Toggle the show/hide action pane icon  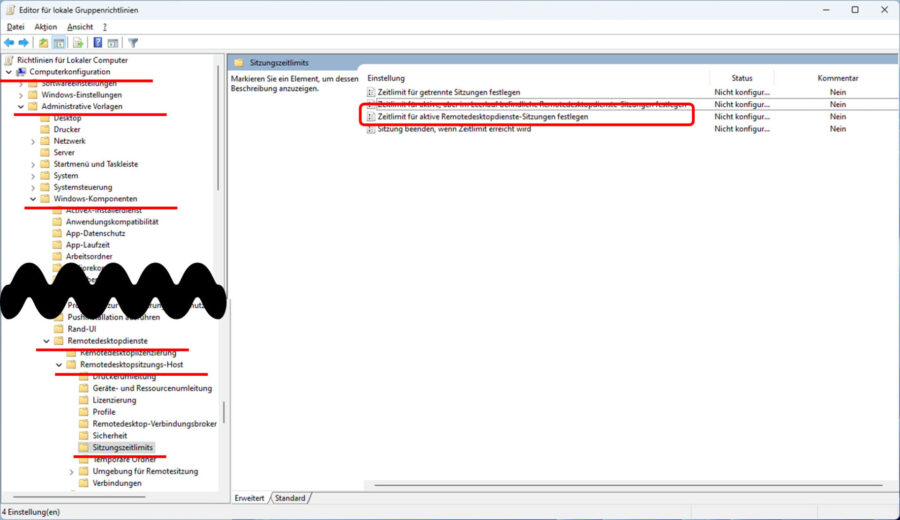[x=113, y=43]
